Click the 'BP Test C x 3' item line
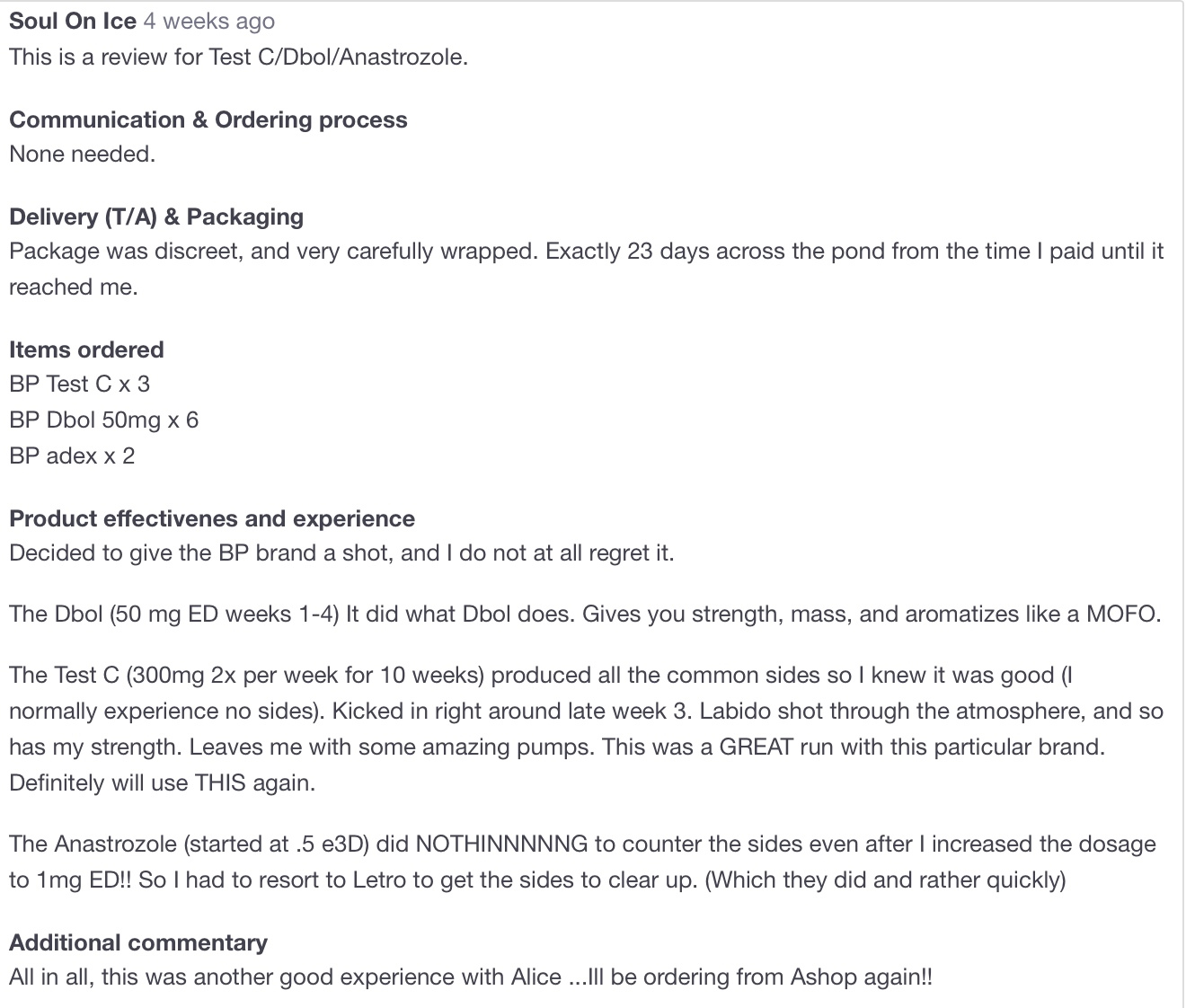1186x1008 pixels. point(80,384)
